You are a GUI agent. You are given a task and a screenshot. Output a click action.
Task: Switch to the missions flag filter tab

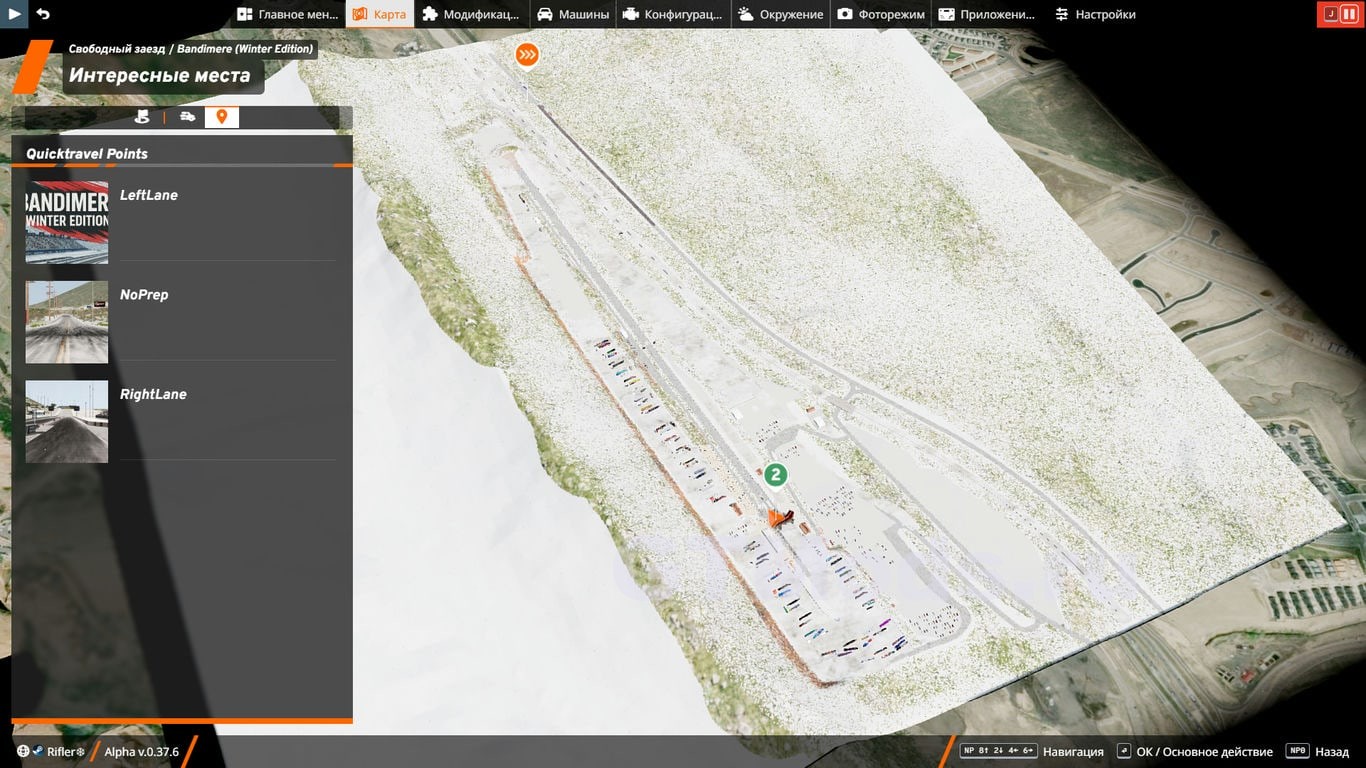(x=142, y=117)
